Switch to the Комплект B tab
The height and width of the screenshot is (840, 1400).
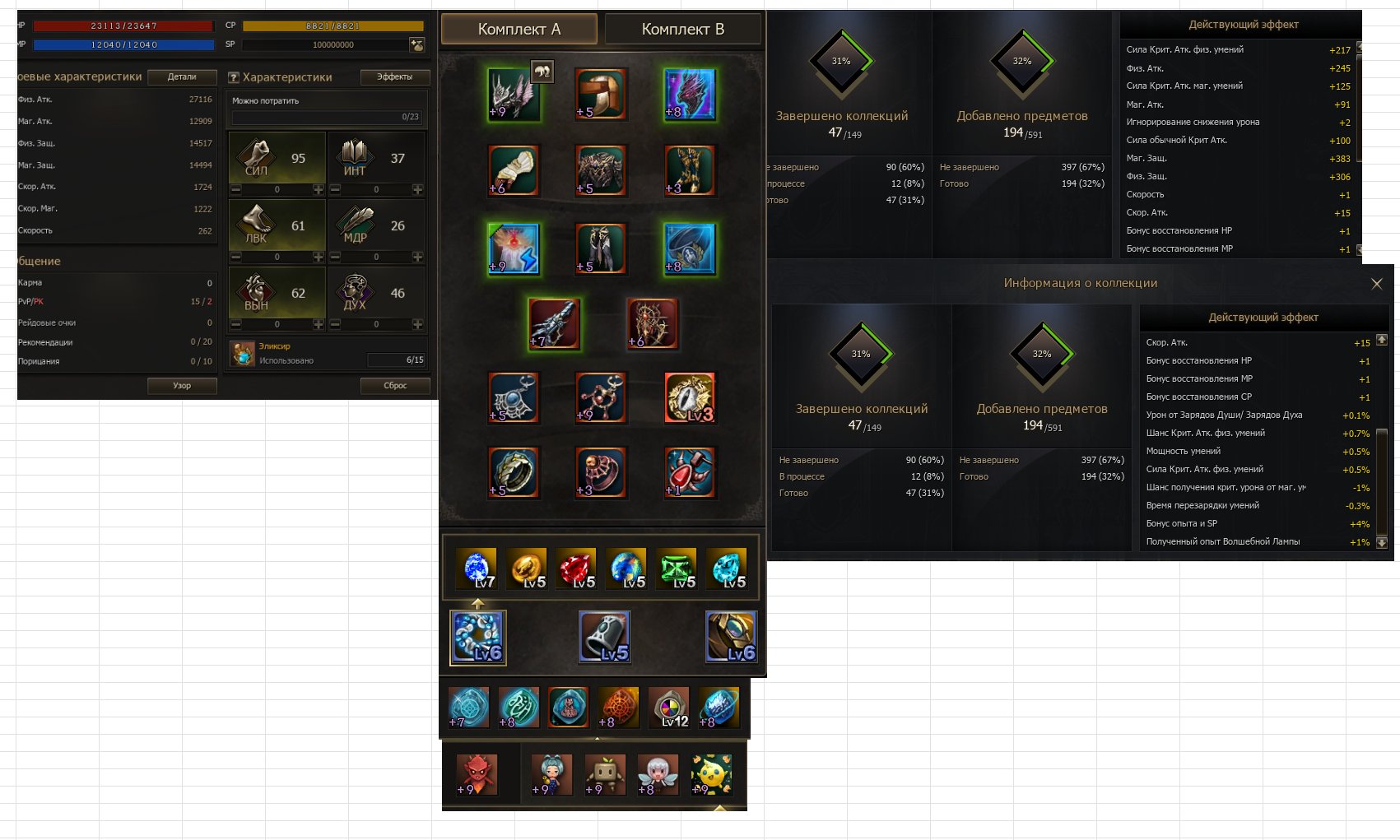click(x=683, y=30)
